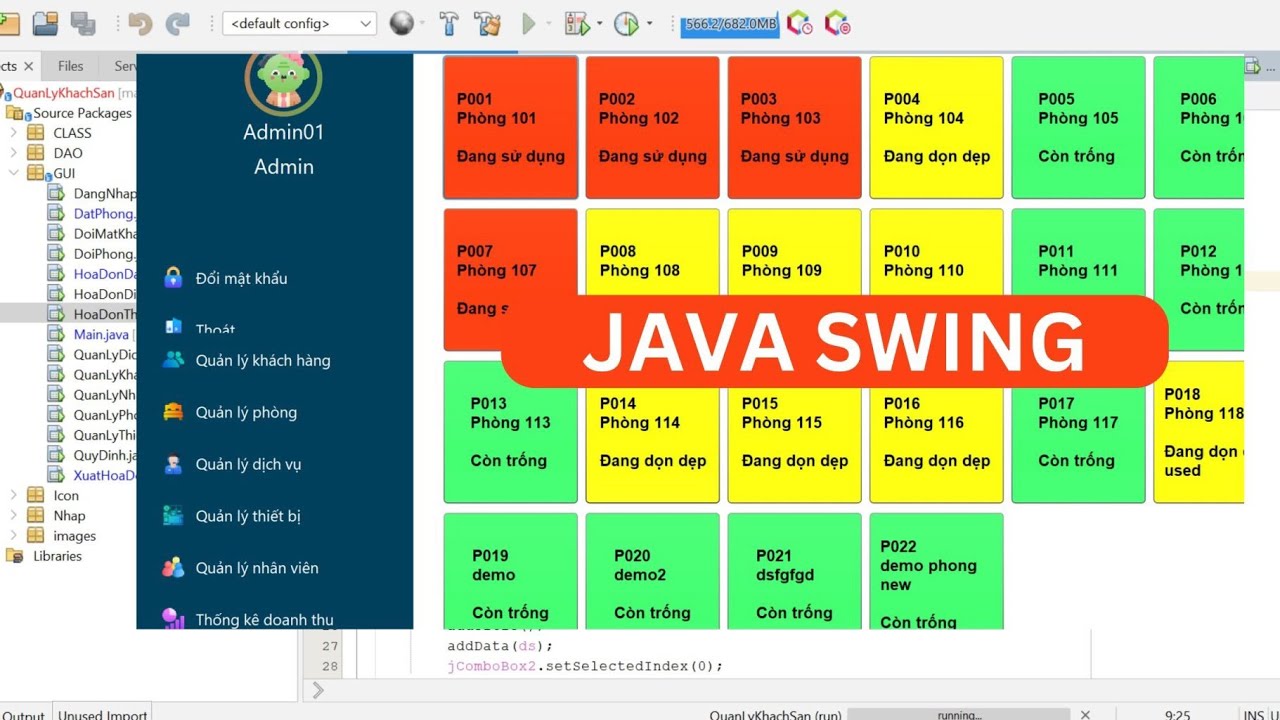Click the Clean and Build icon
This screenshot has width=1280, height=720.
click(x=487, y=23)
